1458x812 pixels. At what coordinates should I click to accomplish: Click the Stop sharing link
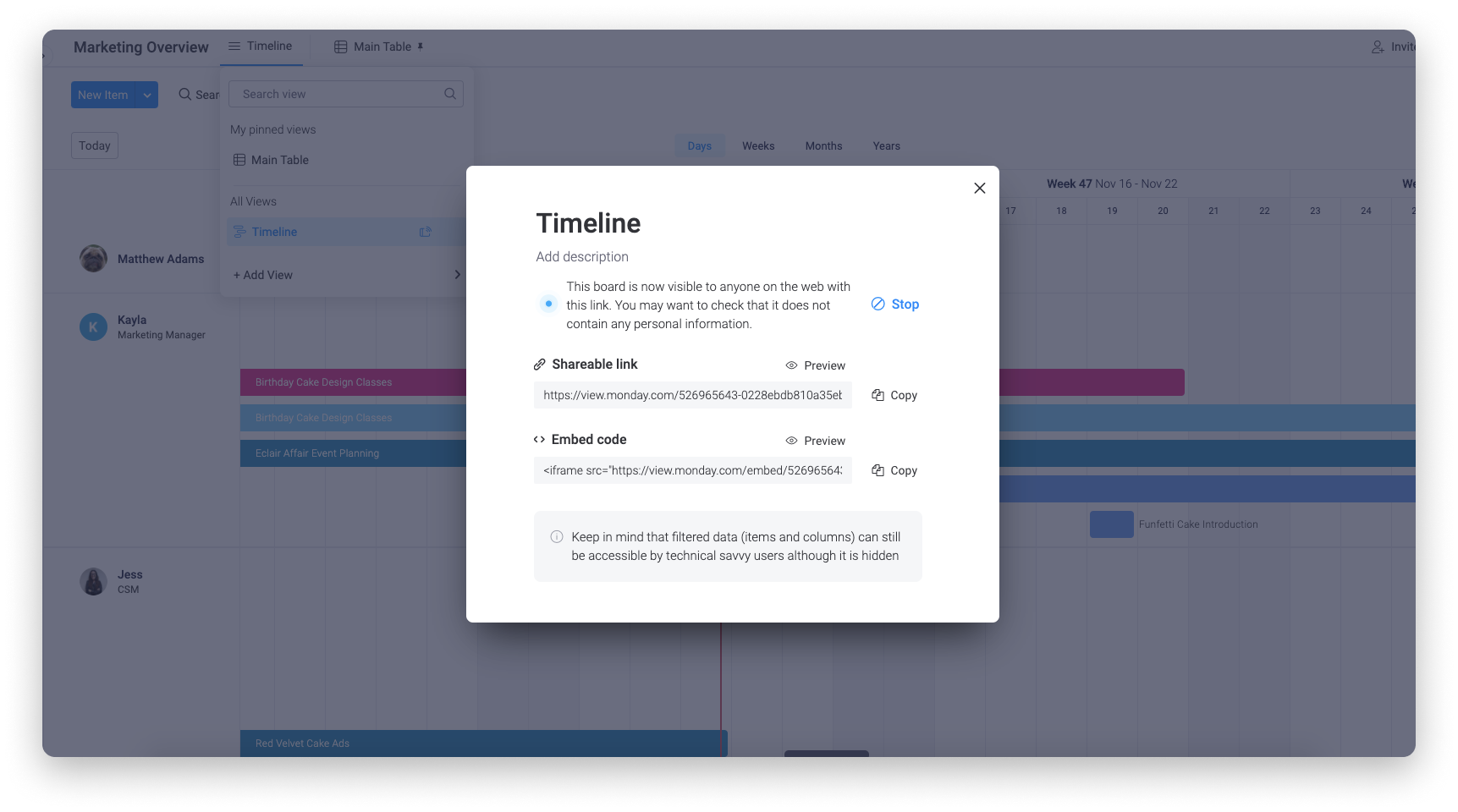(x=895, y=304)
